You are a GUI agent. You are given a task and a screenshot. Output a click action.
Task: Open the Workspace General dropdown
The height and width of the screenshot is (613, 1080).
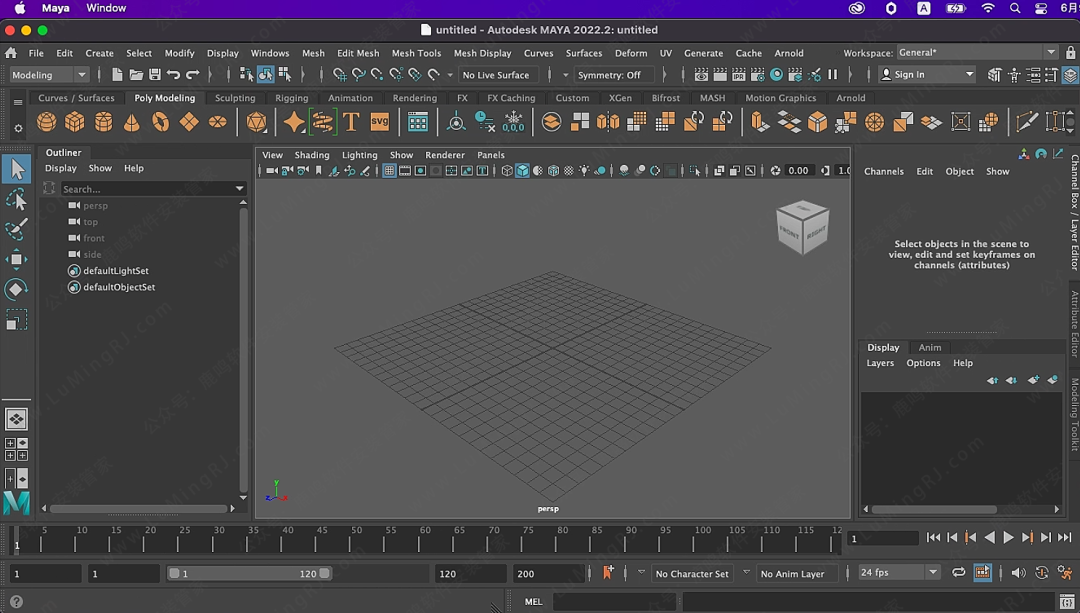coord(976,53)
